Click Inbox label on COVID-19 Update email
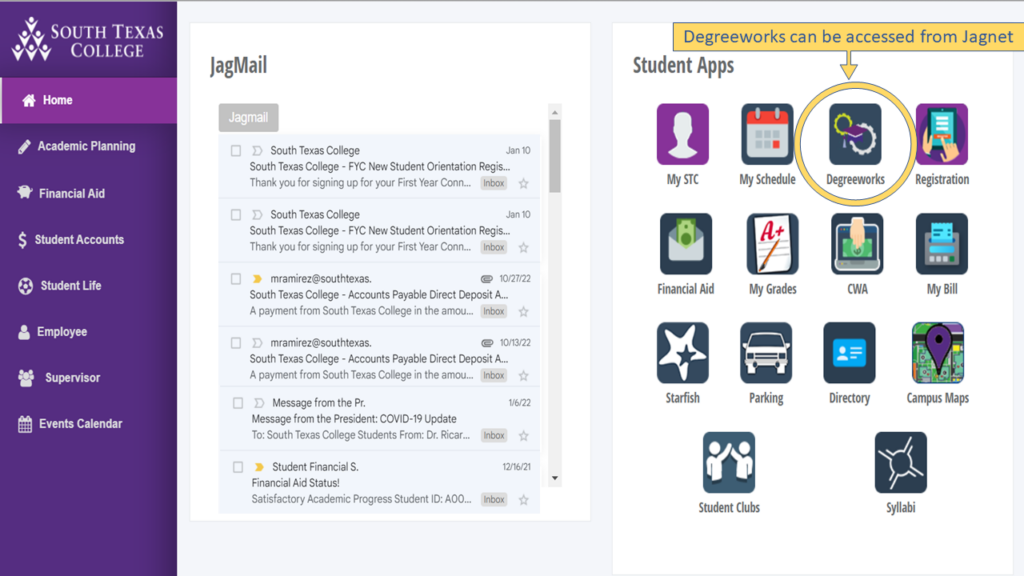The width and height of the screenshot is (1024, 576). [494, 436]
